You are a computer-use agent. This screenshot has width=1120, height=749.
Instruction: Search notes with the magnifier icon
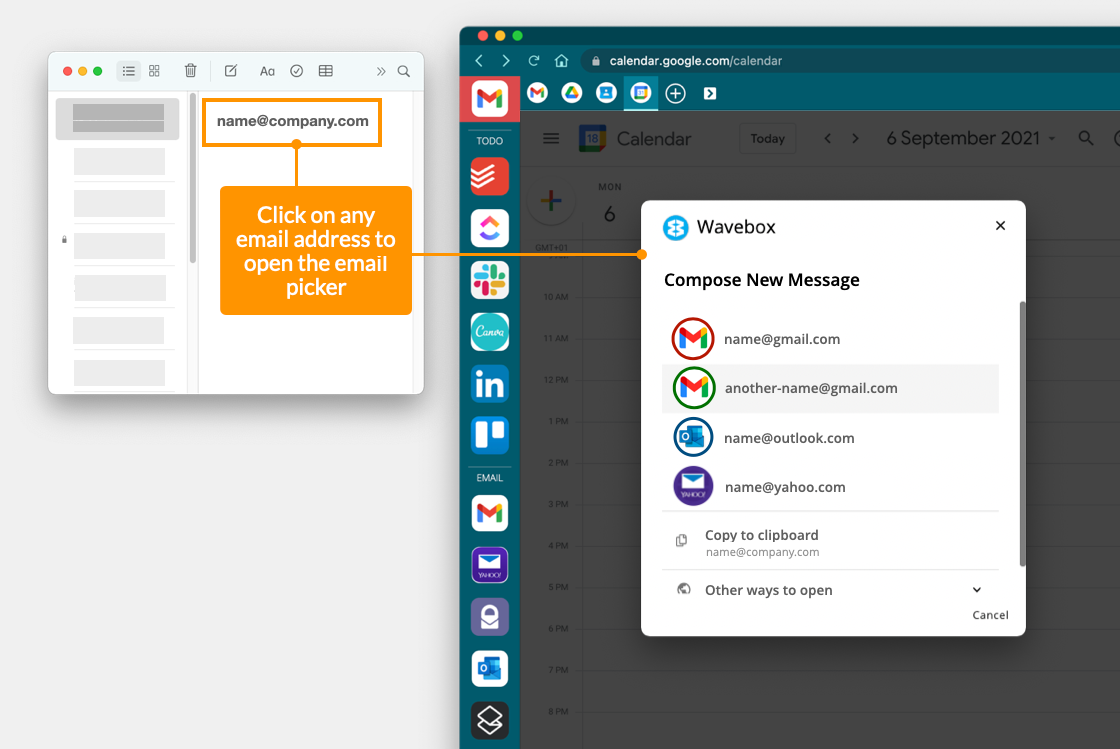tap(404, 71)
